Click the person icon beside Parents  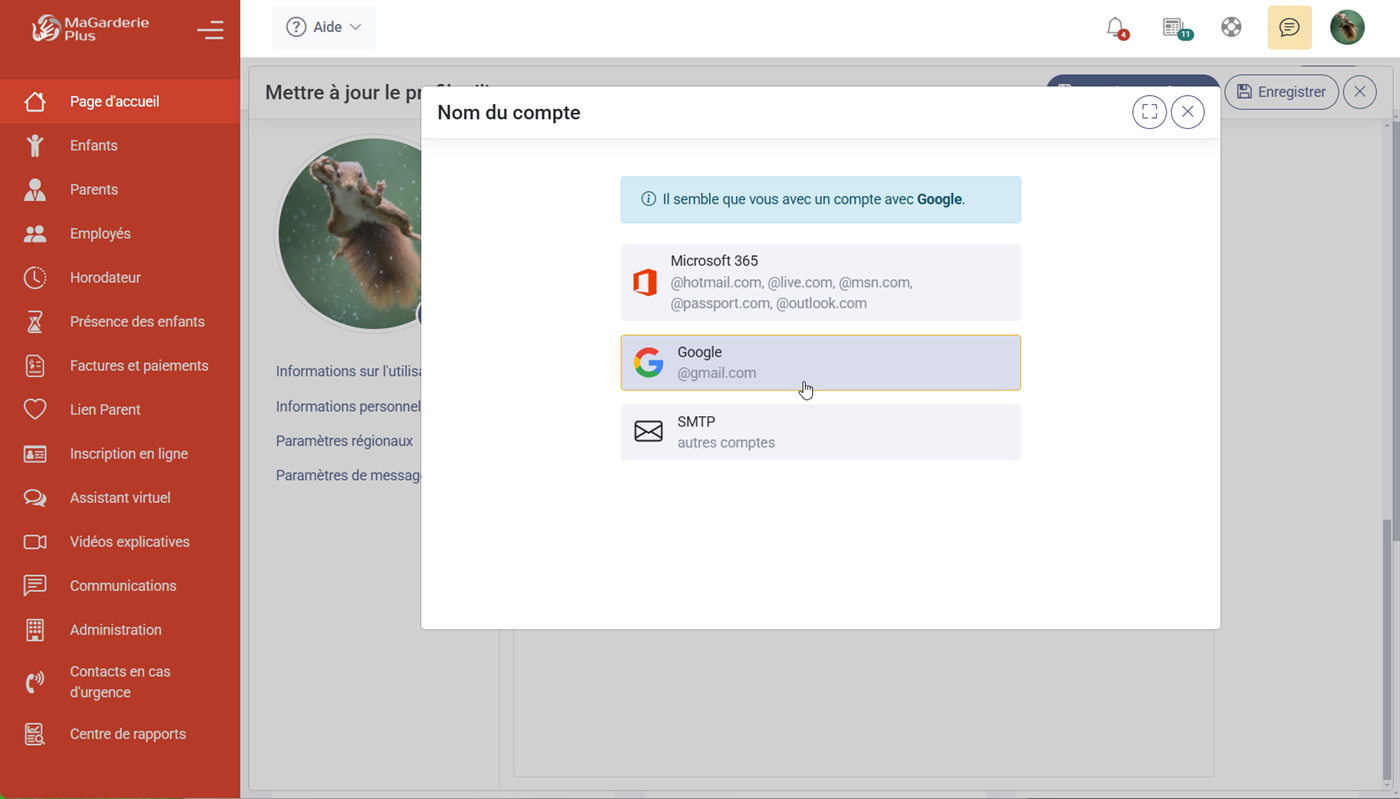(x=35, y=189)
